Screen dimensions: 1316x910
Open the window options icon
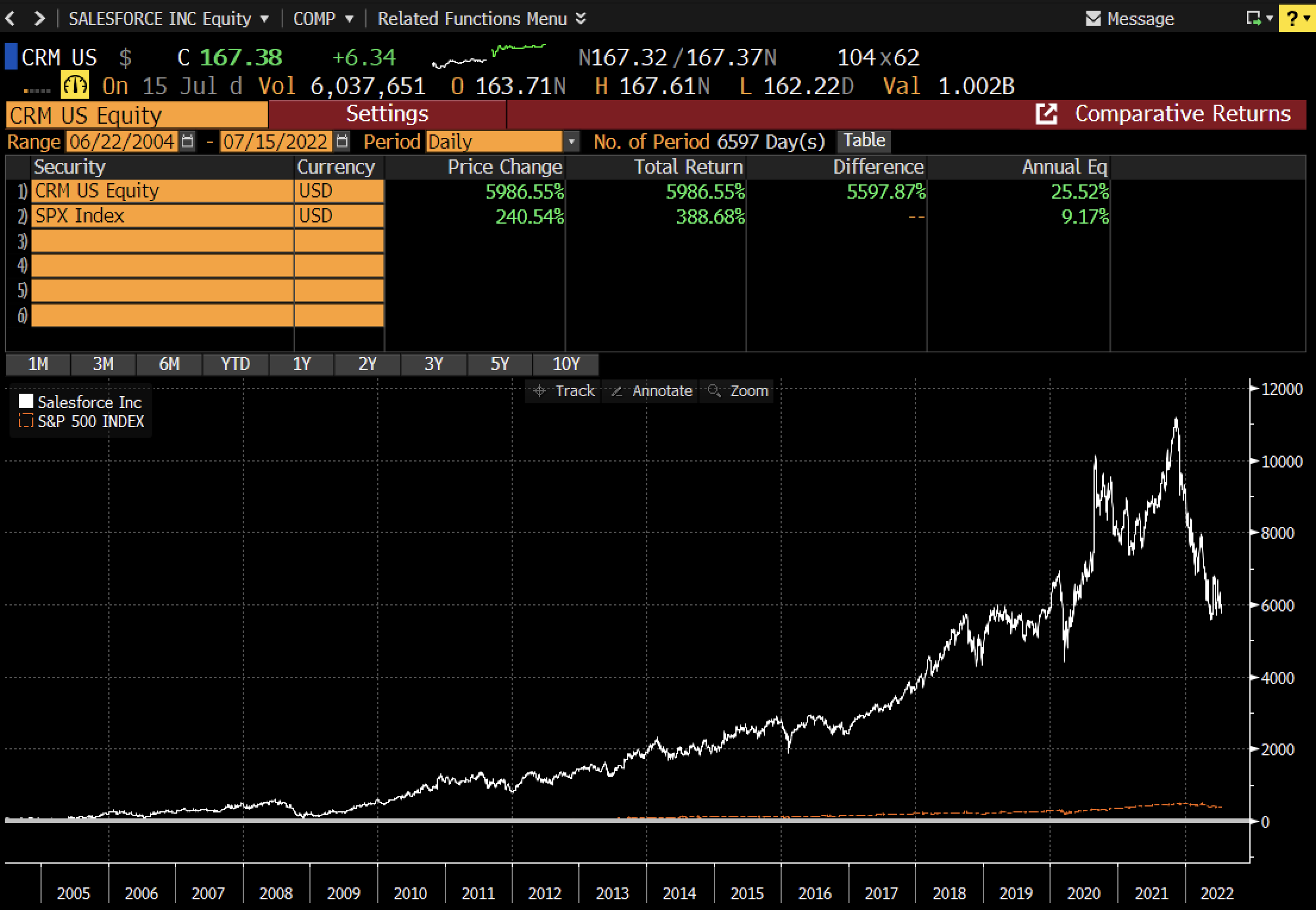(x=1254, y=18)
